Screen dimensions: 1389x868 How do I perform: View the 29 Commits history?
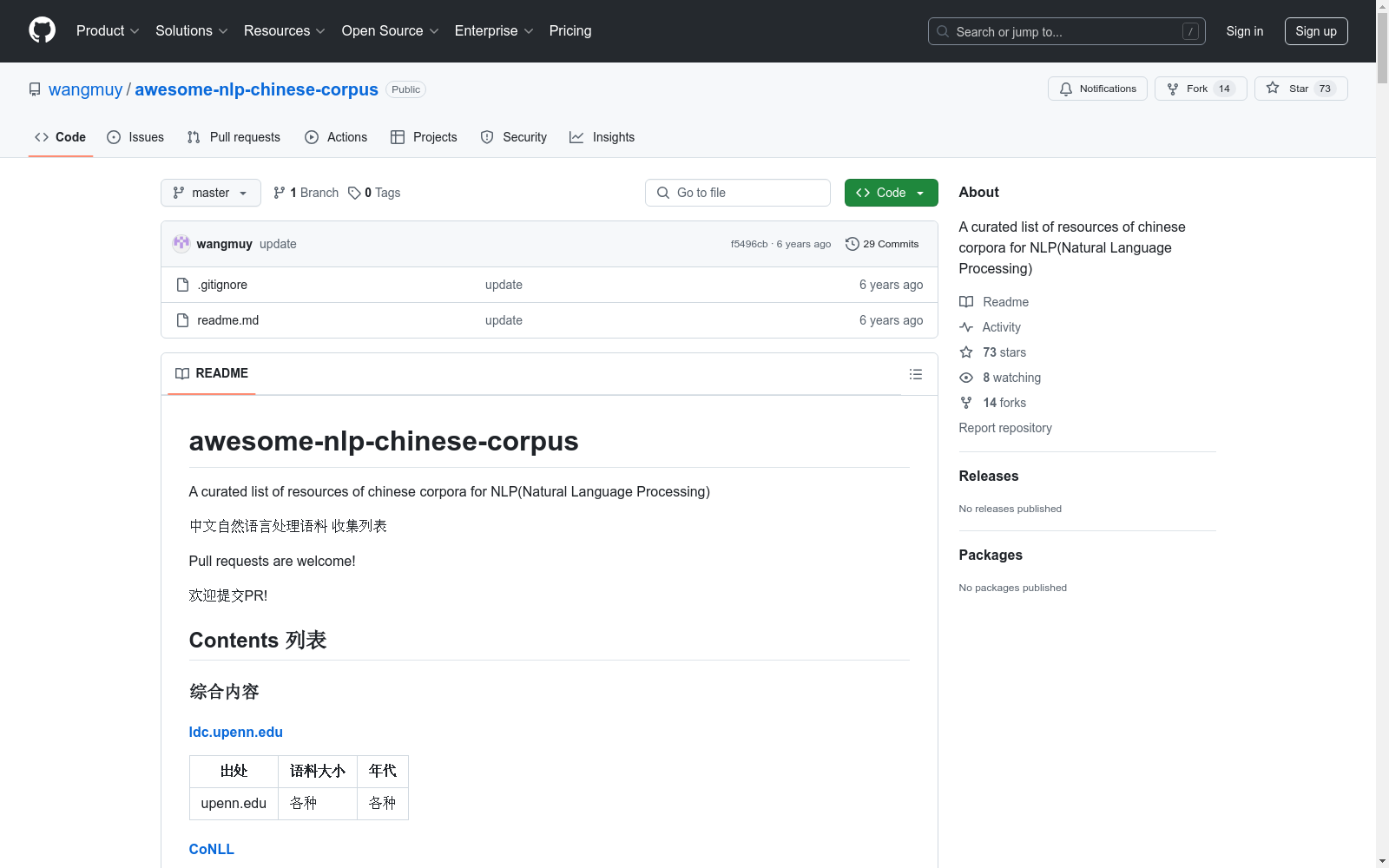882,244
